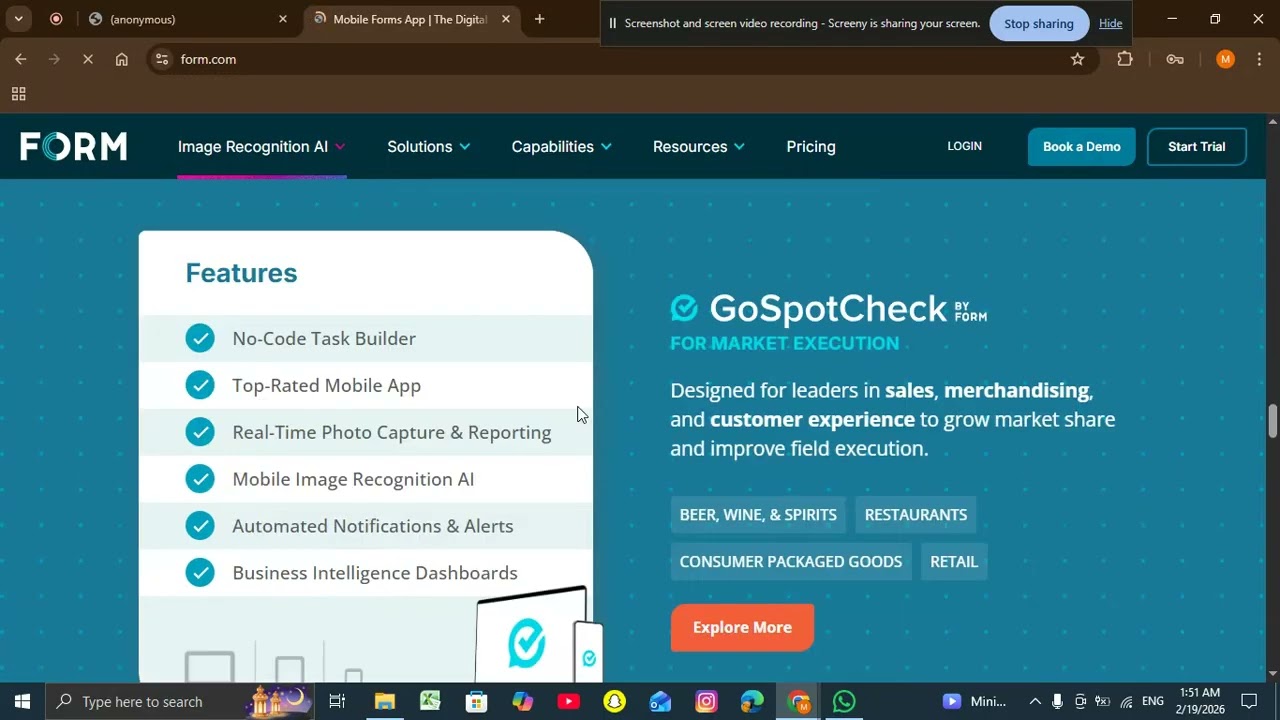Open the password manager key icon
This screenshot has width=1280, height=720.
click(x=1175, y=59)
